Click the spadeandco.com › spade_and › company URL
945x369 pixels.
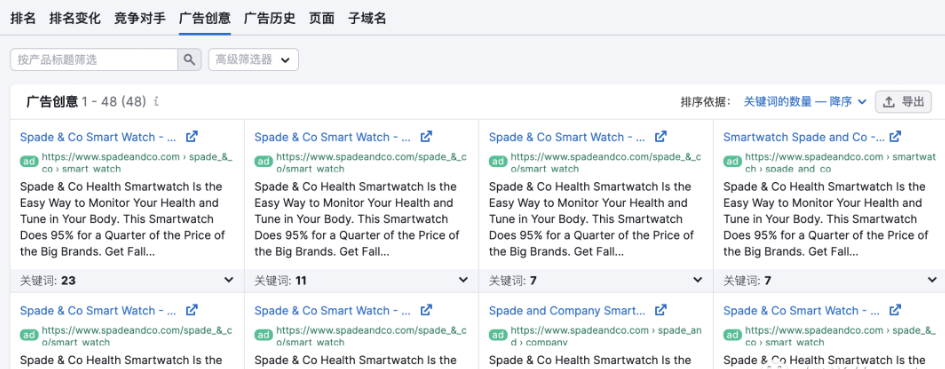click(x=606, y=336)
